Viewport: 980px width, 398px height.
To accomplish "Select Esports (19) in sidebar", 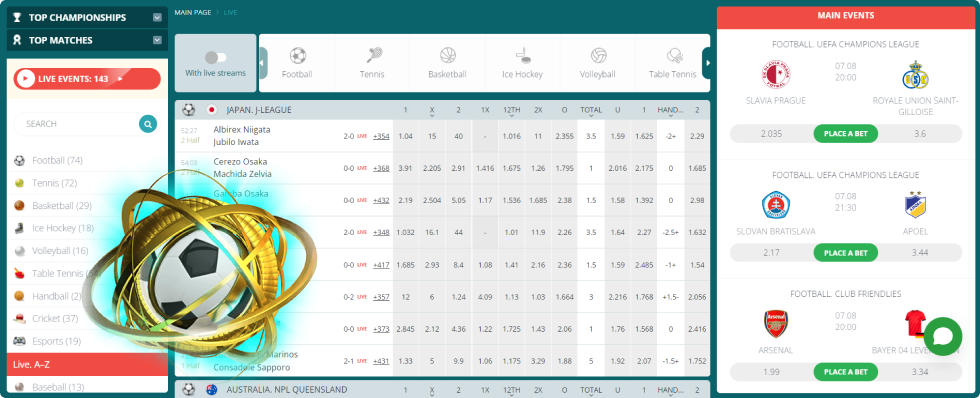I will coord(56,341).
